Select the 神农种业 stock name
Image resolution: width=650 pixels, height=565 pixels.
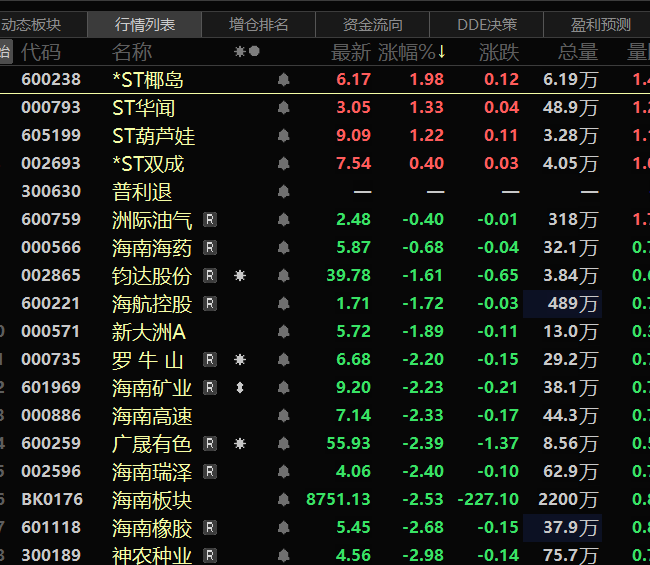tap(152, 555)
